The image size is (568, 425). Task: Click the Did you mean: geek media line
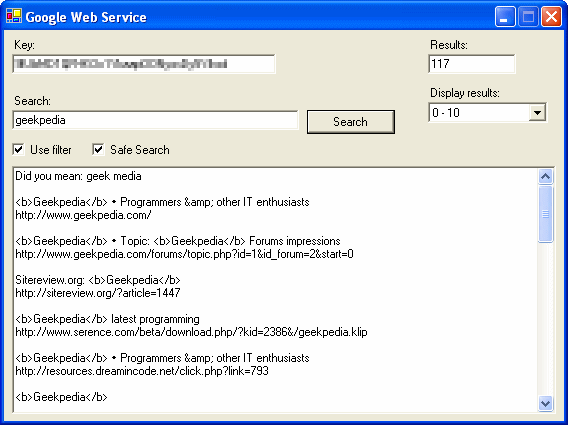[x=78, y=176]
